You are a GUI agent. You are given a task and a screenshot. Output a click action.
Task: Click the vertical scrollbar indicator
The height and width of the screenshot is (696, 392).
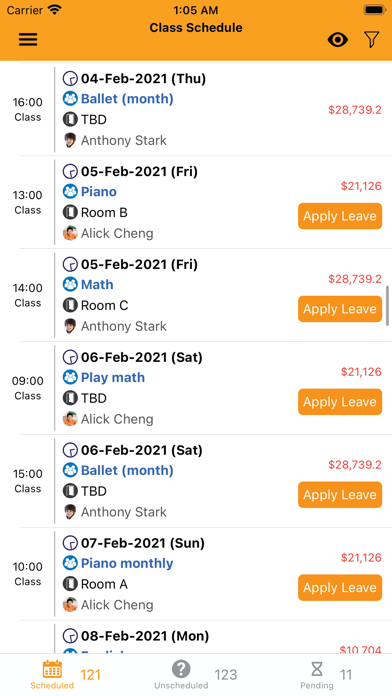coord(388,306)
